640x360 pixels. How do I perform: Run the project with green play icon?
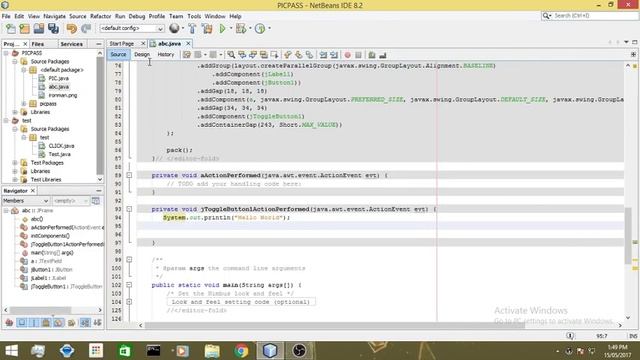click(222, 29)
